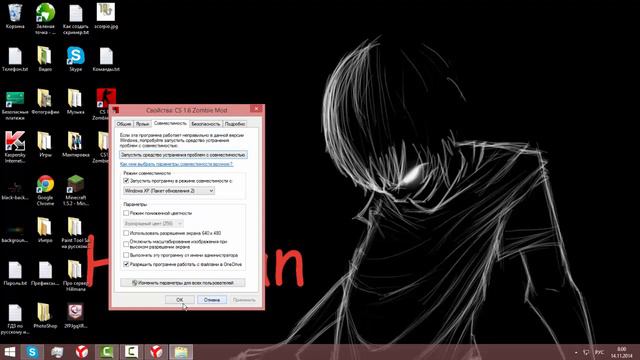The image size is (640, 360).
Task: Open the Игры folder
Action: (x=45, y=141)
